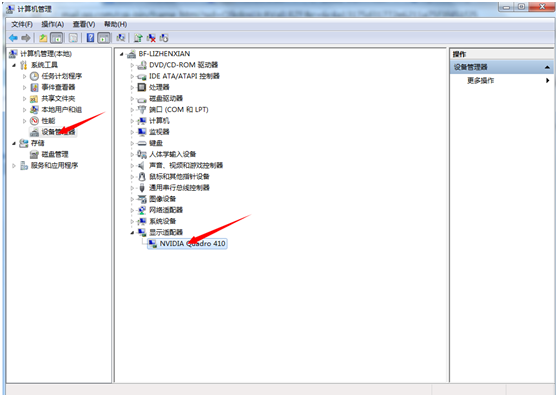Select the BF-LIZHENXIAN computer root node

(164, 54)
